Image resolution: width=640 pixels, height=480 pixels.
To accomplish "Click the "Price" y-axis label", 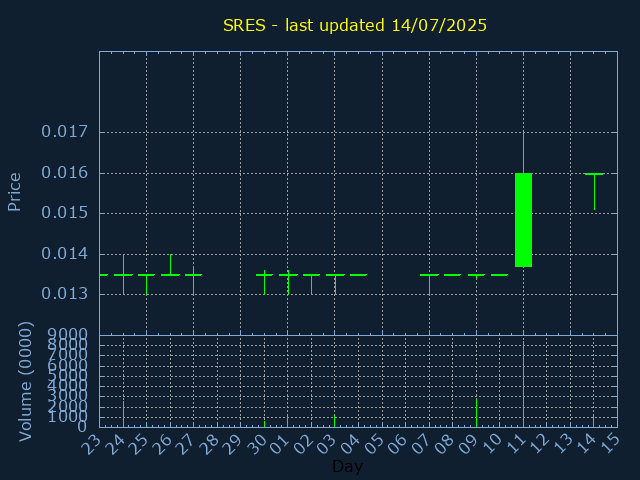I will point(14,192).
